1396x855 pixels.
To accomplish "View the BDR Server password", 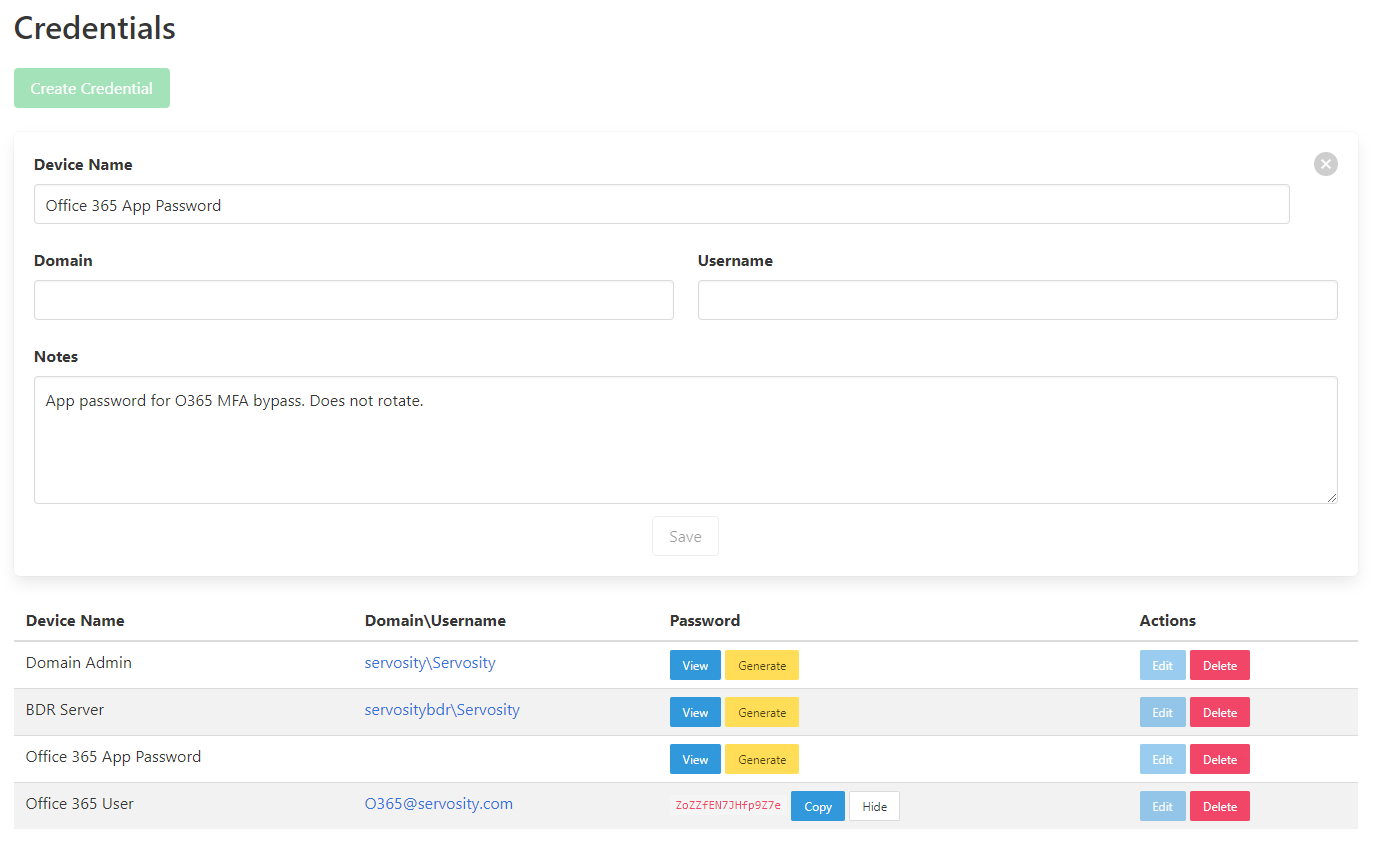I will pyautogui.click(x=695, y=713).
